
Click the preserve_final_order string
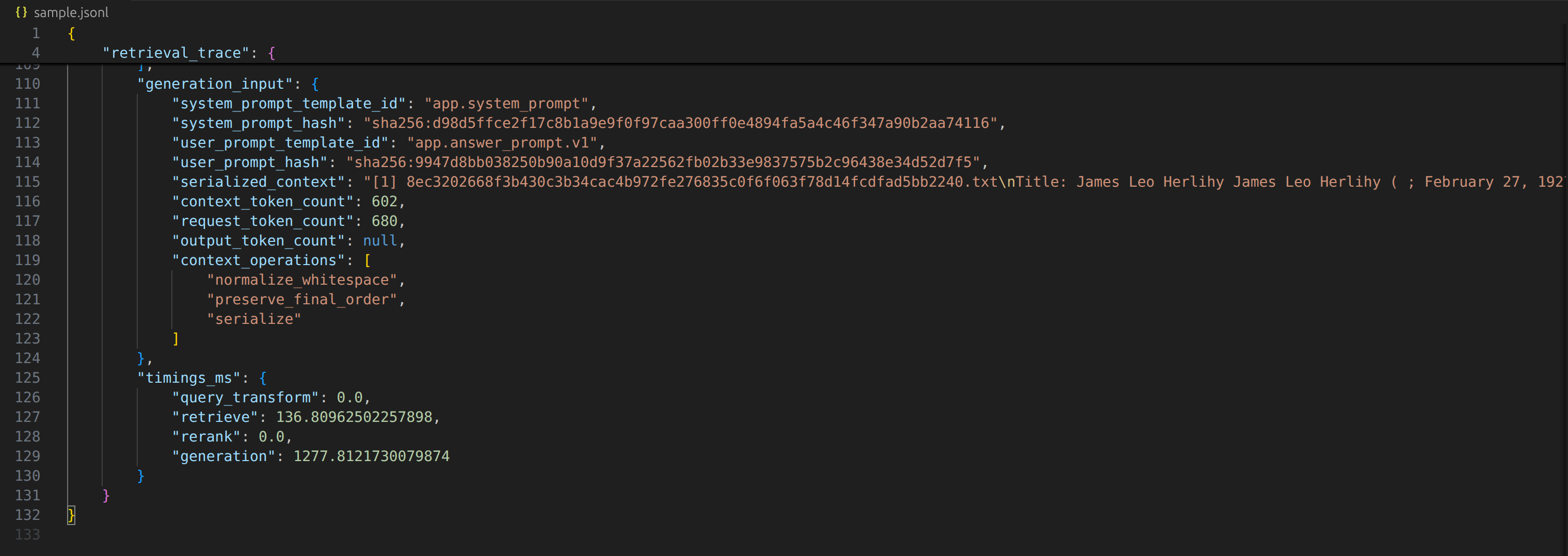[302, 299]
